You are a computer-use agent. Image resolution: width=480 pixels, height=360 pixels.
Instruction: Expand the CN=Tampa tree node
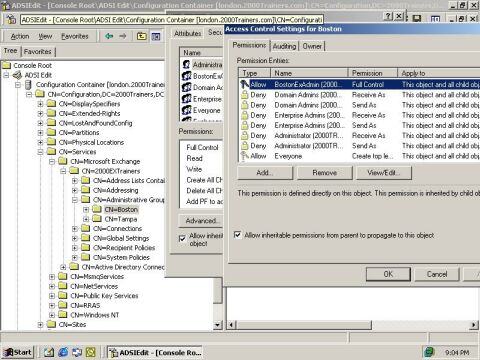pos(86,219)
